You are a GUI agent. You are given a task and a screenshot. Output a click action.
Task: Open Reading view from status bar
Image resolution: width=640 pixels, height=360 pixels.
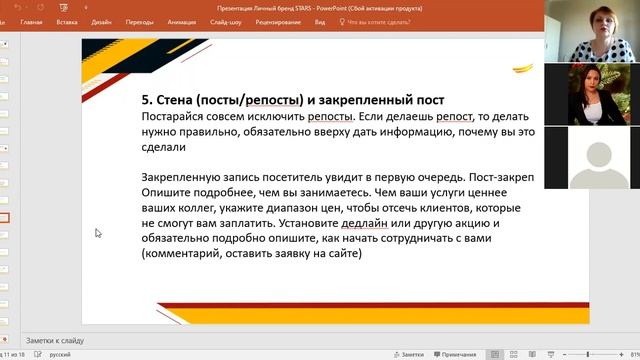(532, 354)
